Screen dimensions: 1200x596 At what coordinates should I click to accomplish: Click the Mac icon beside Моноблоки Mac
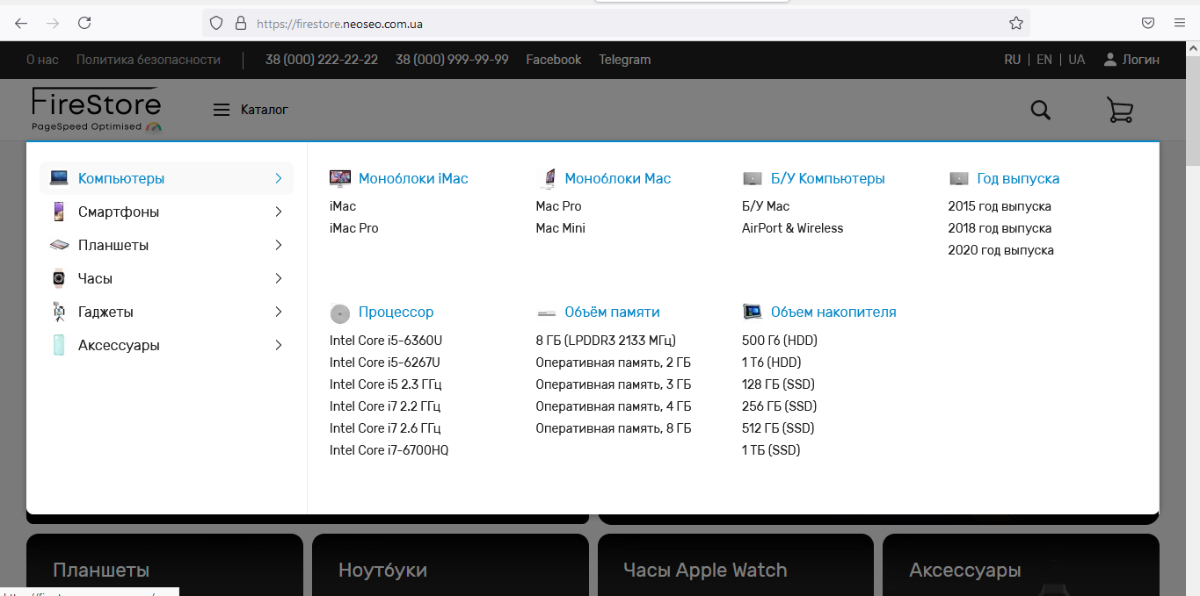(547, 179)
